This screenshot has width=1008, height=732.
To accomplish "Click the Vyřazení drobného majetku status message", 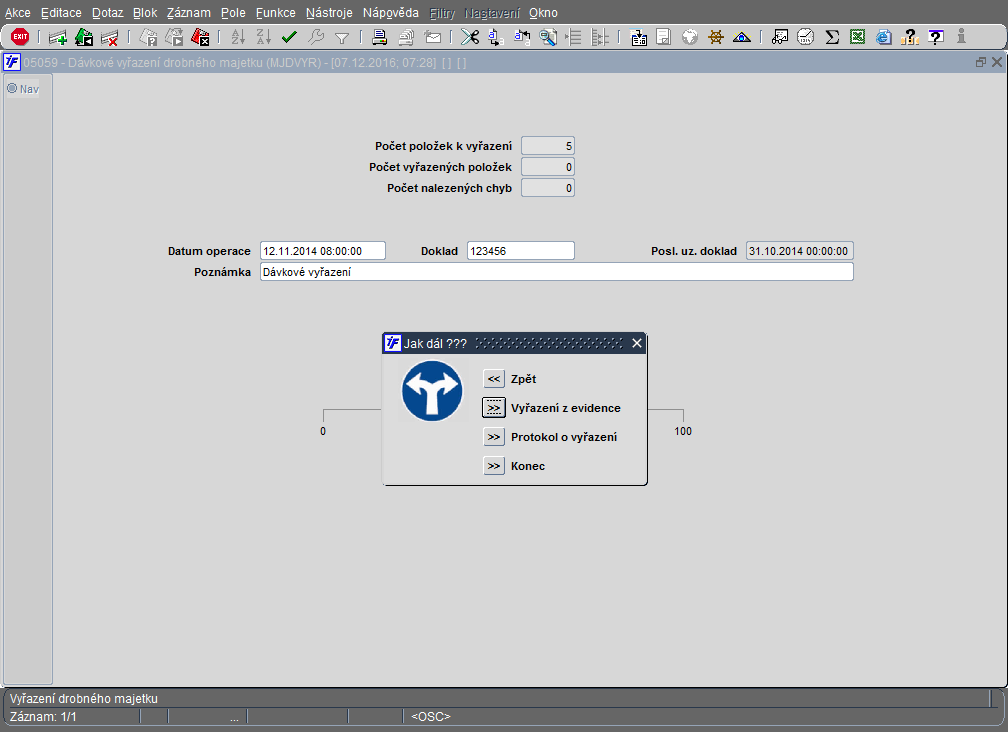I will coord(84,699).
